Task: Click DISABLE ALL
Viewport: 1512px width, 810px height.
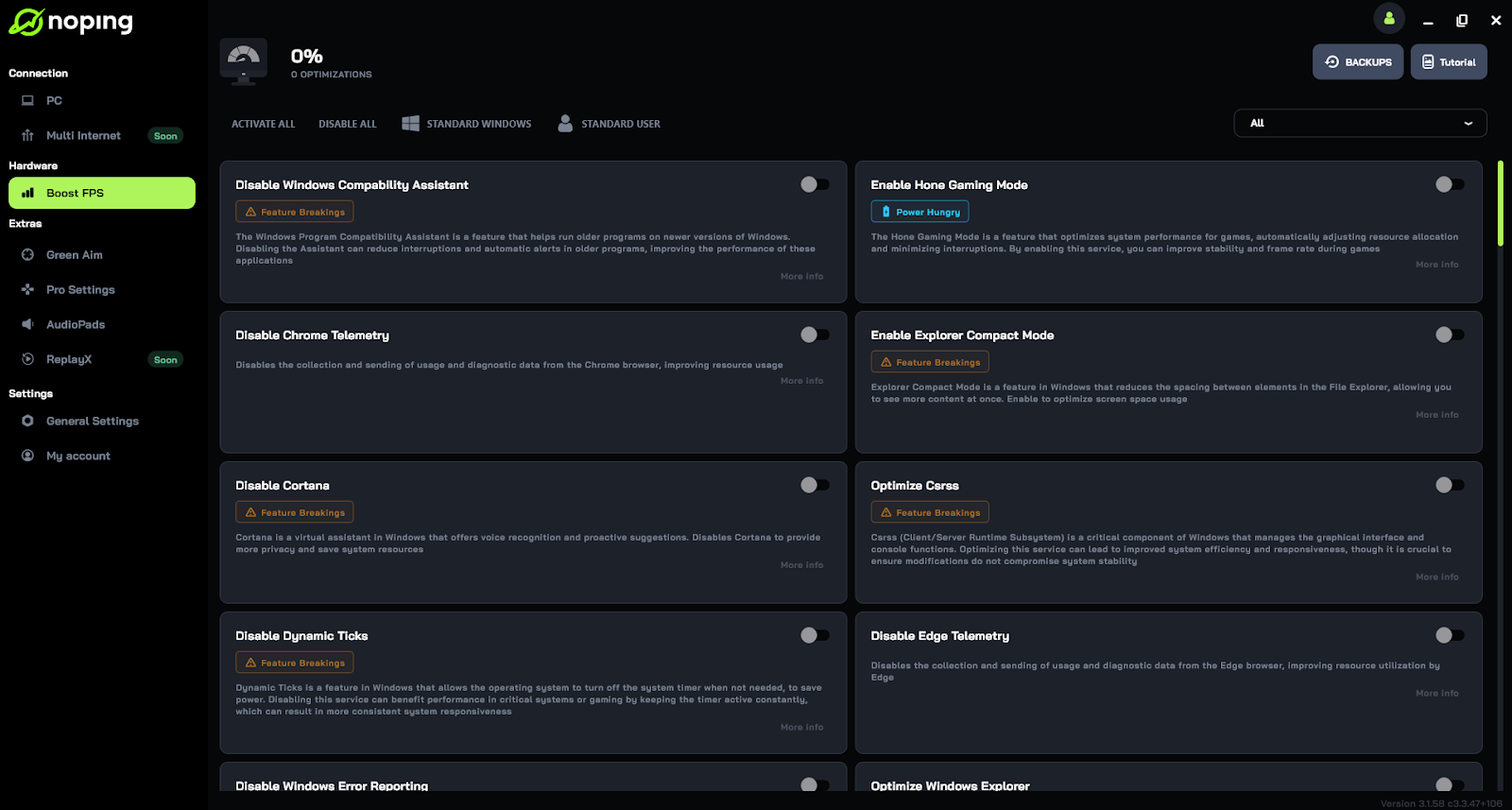Action: point(348,124)
